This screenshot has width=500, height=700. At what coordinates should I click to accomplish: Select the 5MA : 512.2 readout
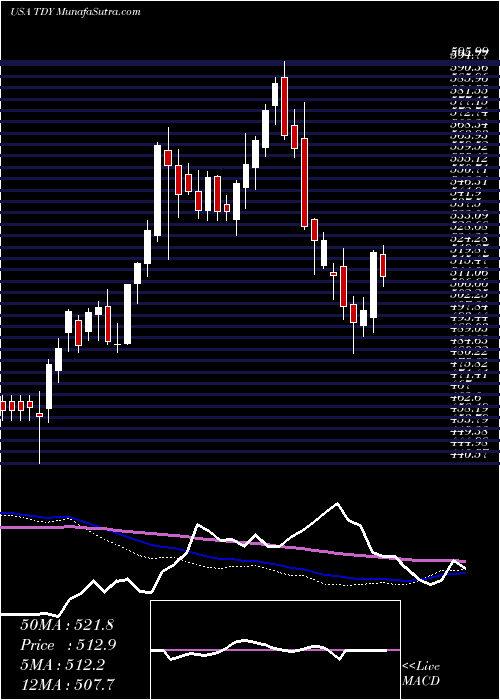[x=62, y=665]
